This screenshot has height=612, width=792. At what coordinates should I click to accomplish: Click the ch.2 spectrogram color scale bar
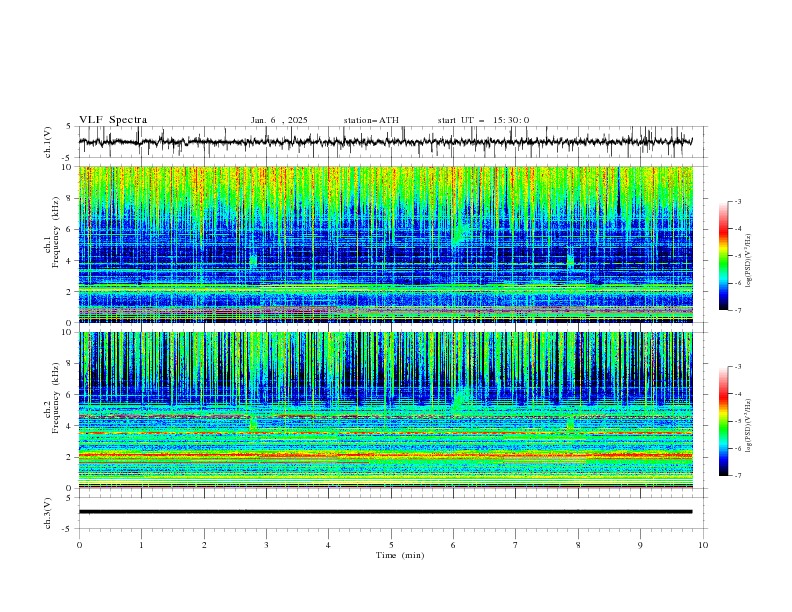coord(723,421)
